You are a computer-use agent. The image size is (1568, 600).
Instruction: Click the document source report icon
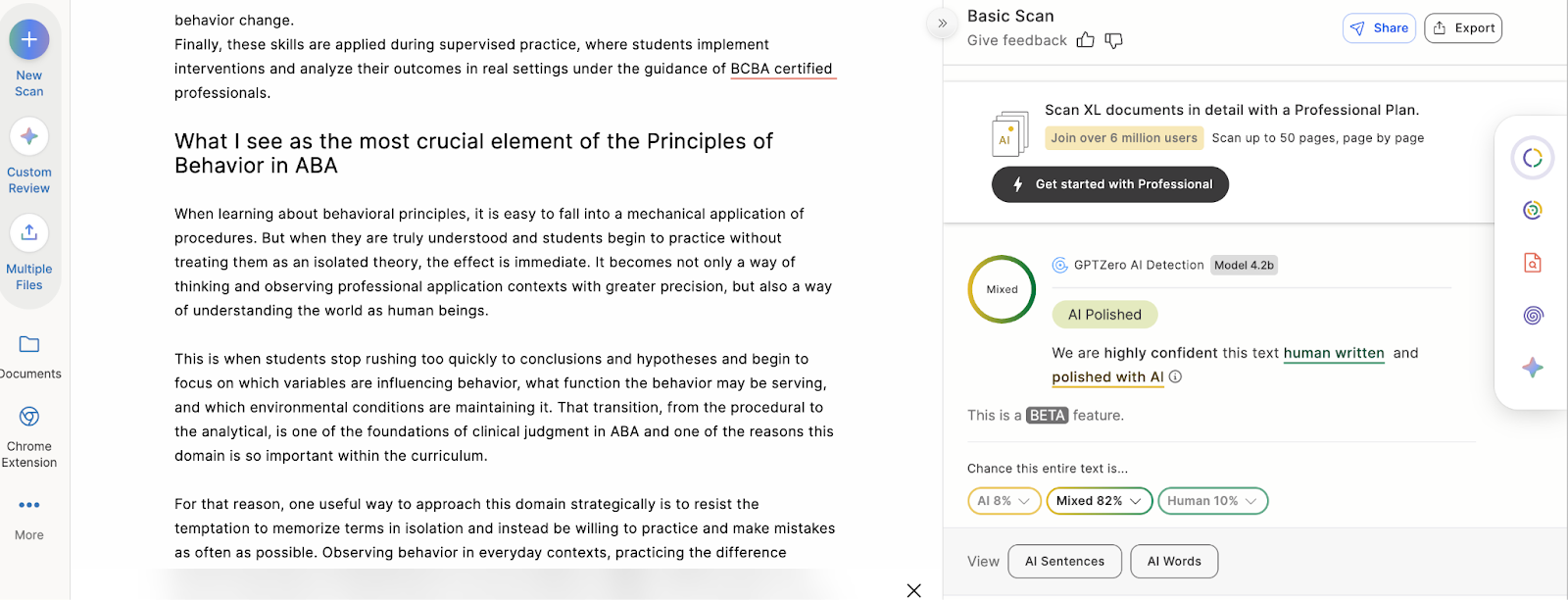pyautogui.click(x=1531, y=262)
